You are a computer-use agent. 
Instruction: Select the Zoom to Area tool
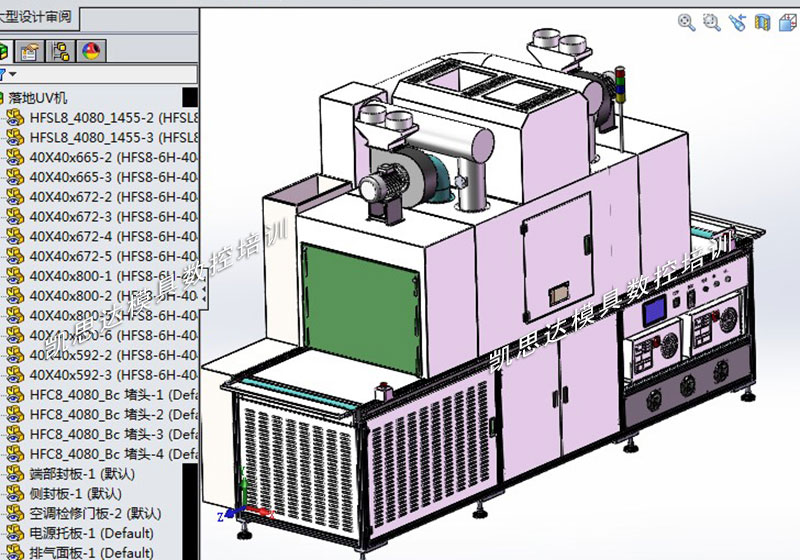(712, 21)
